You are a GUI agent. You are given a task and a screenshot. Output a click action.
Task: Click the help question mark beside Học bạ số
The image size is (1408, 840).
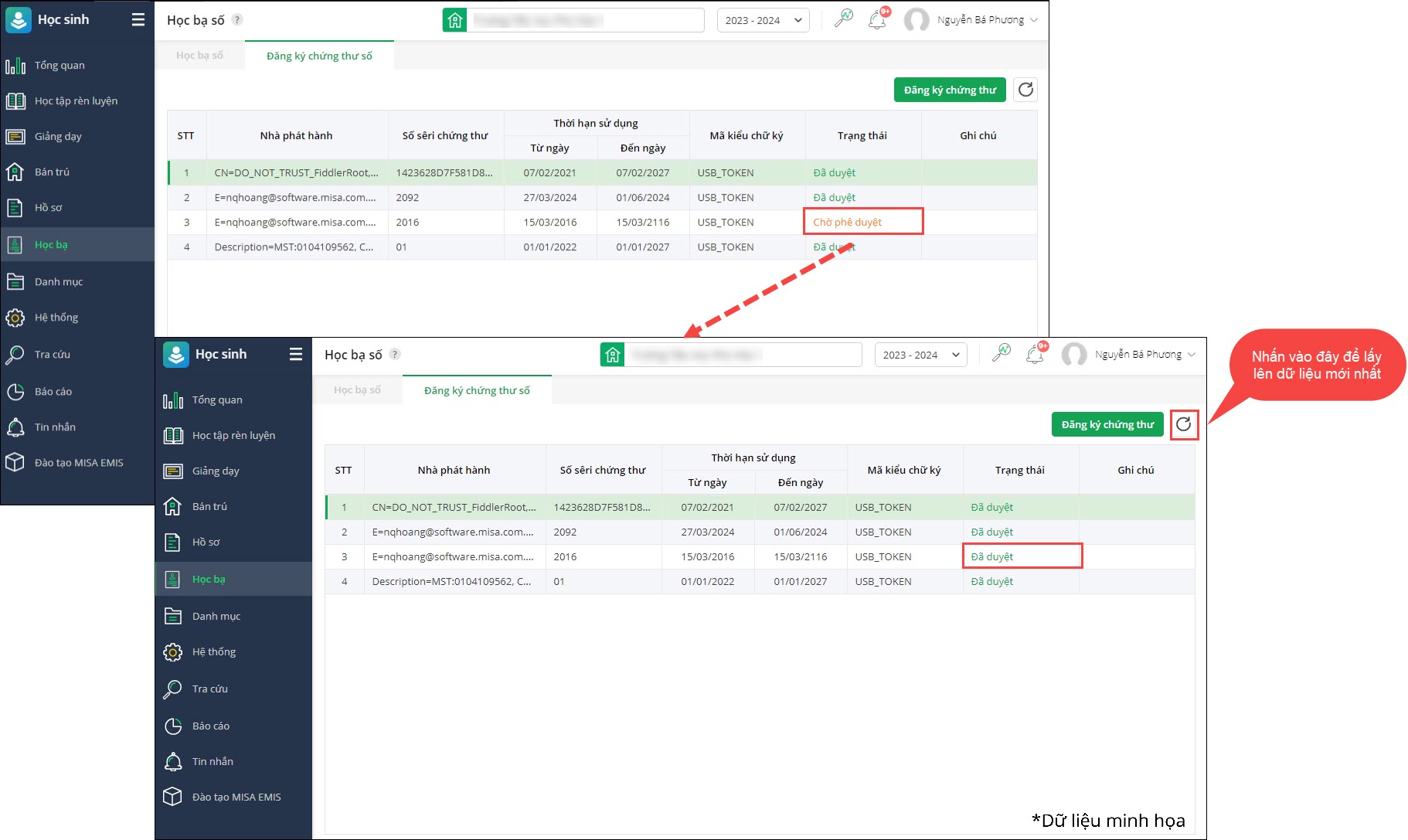pyautogui.click(x=395, y=354)
